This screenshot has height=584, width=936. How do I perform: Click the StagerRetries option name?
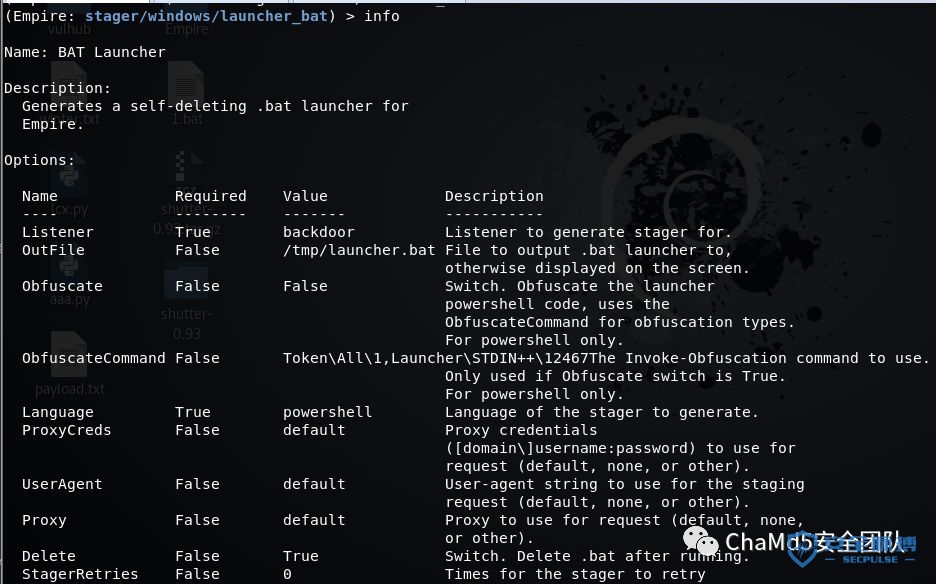pyautogui.click(x=80, y=574)
